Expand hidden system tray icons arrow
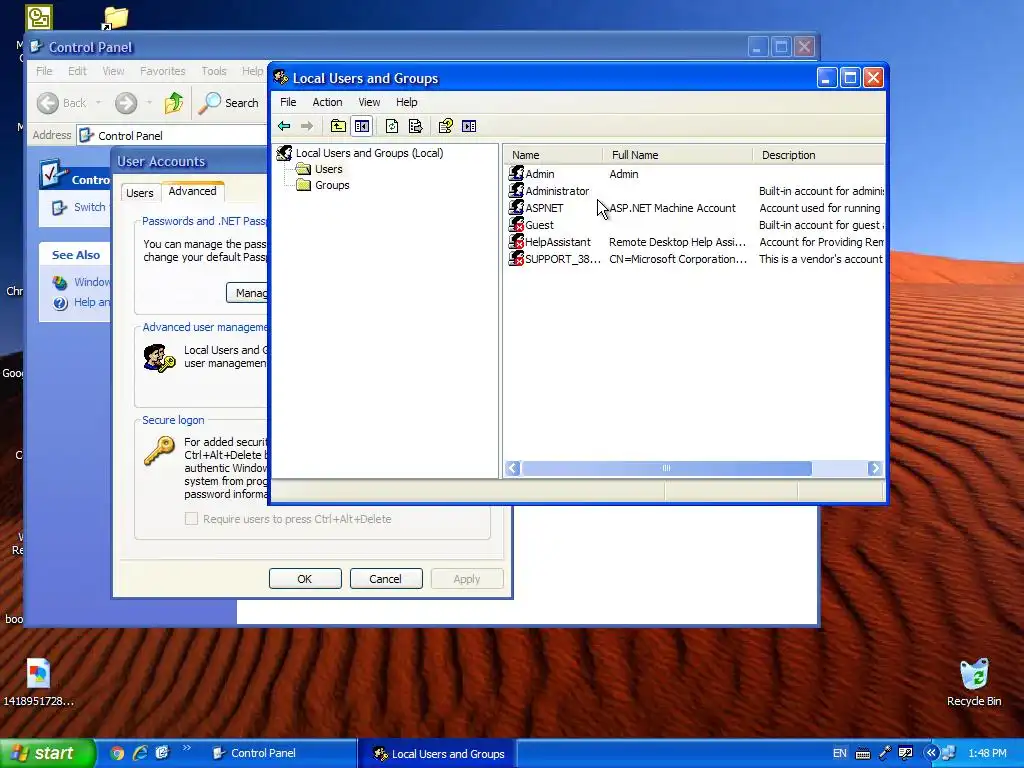1024x768 pixels. coord(931,753)
